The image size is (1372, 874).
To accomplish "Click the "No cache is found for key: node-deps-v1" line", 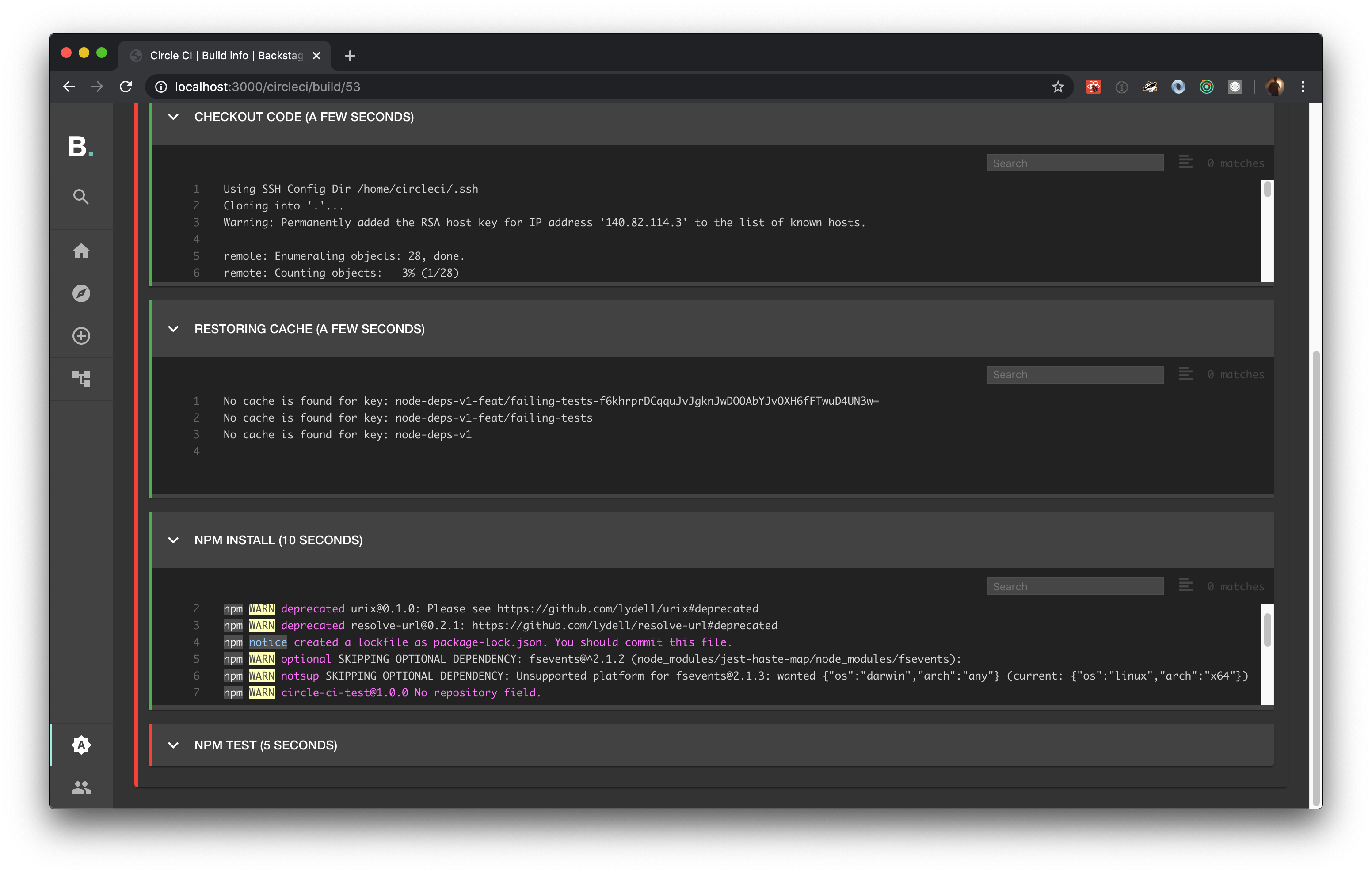I will click(347, 435).
